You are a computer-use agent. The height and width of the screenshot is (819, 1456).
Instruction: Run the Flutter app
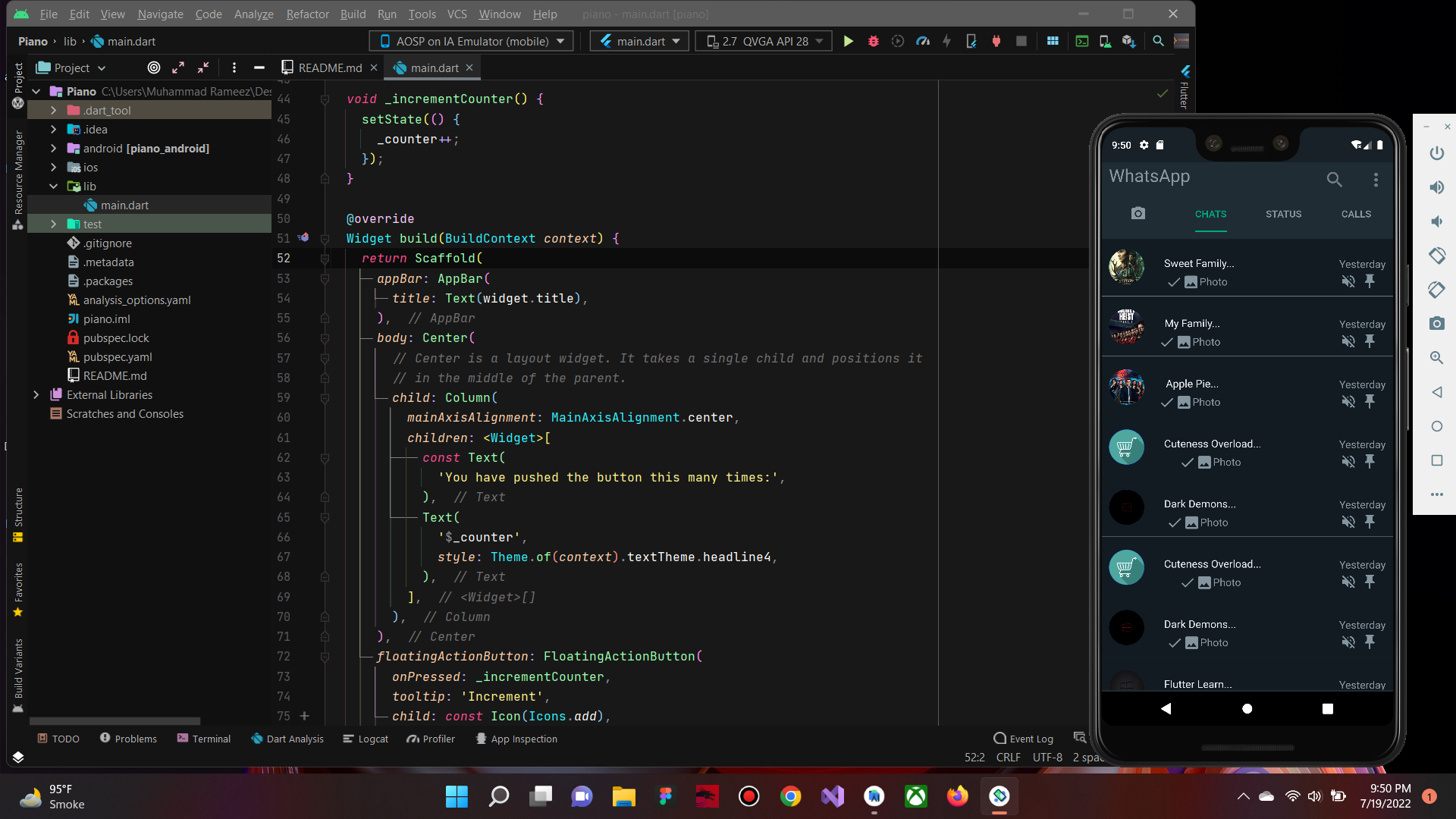(848, 41)
